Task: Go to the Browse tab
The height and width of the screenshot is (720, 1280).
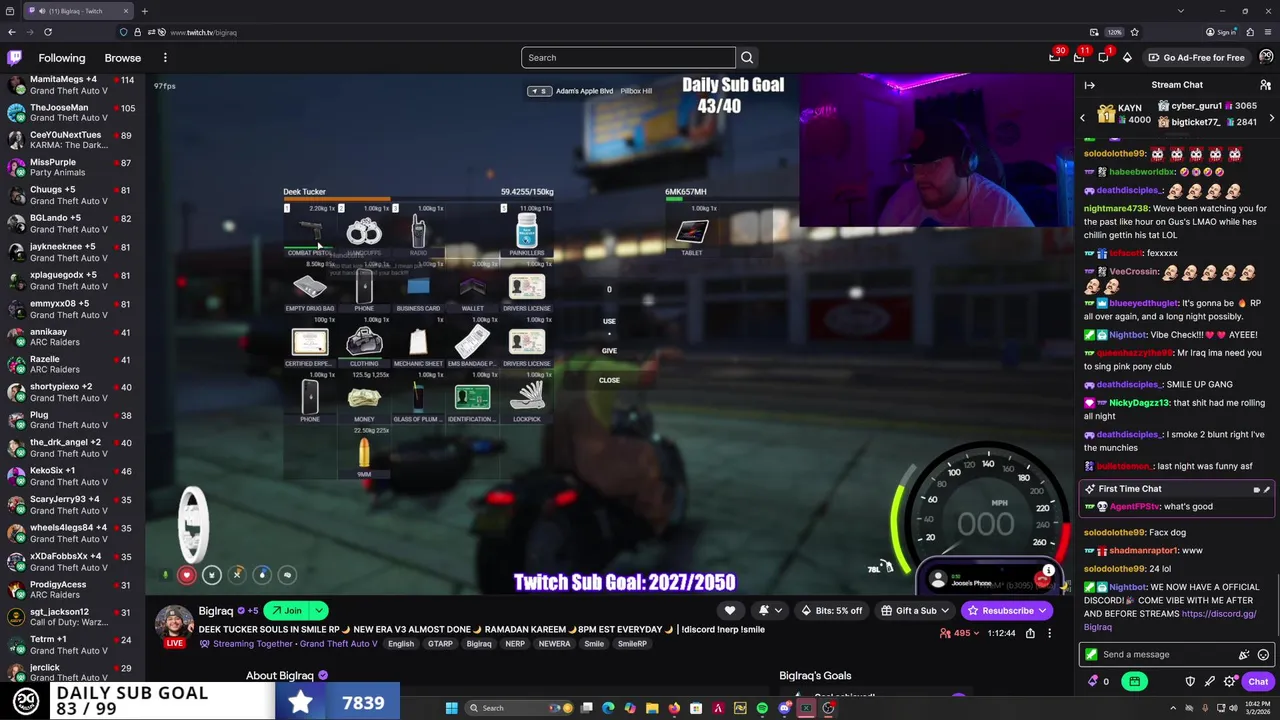Action: (123, 58)
